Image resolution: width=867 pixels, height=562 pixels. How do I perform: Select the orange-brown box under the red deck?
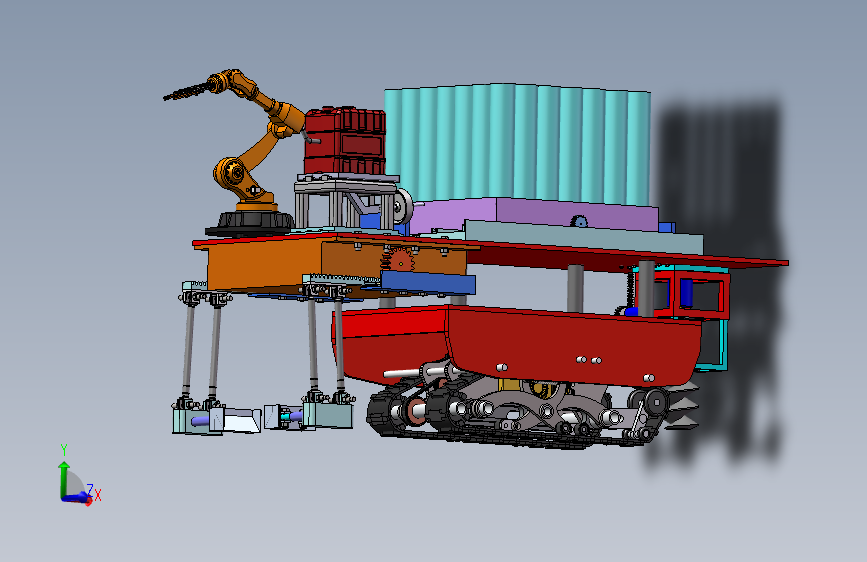[x=337, y=266]
